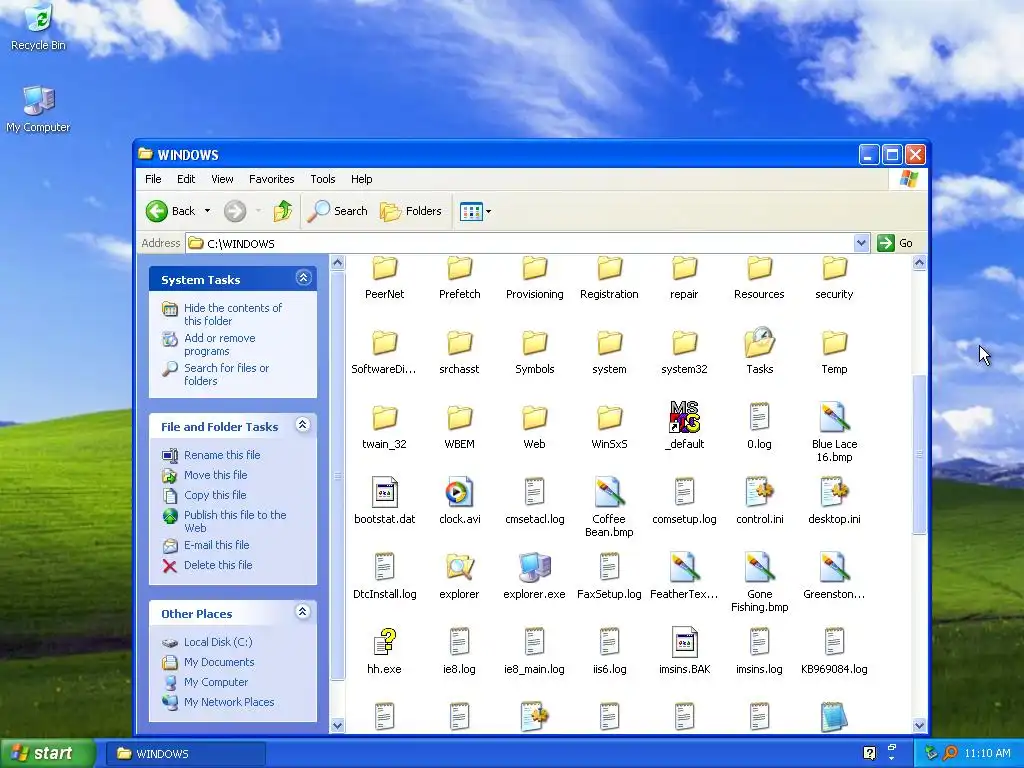Screen dimensions: 1024x768
Task: Select the 0.log file icon
Action: click(x=760, y=417)
